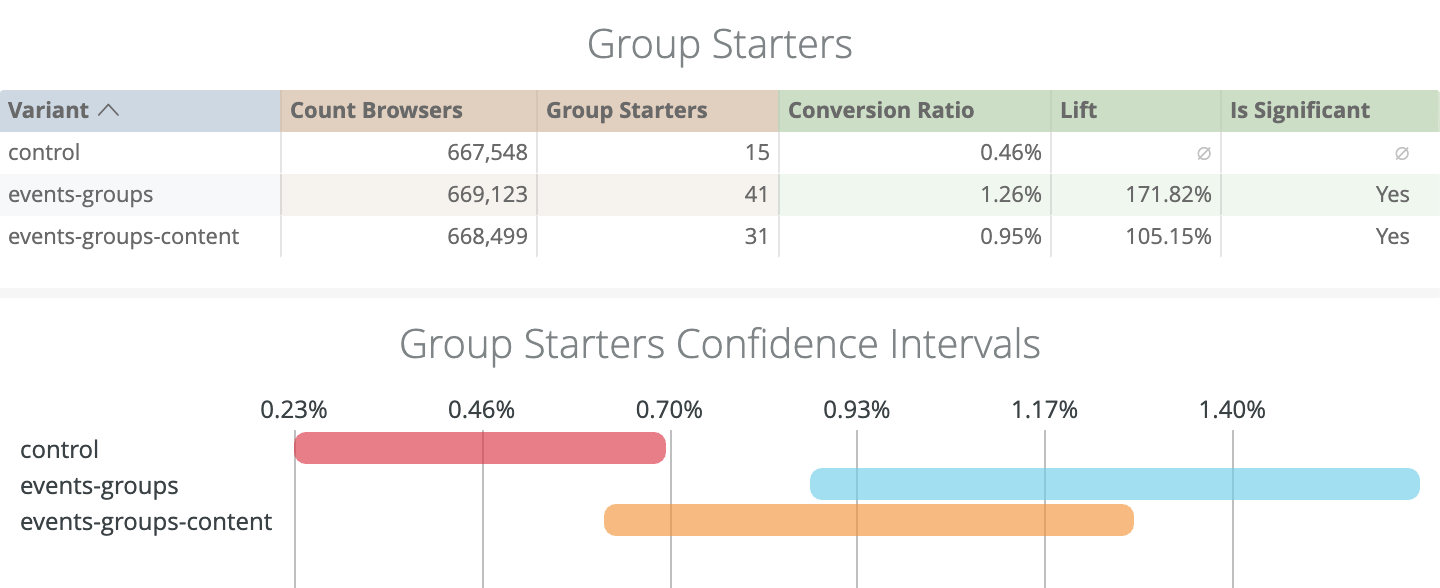Click the 1.26% conversion ratio value

tap(1011, 195)
